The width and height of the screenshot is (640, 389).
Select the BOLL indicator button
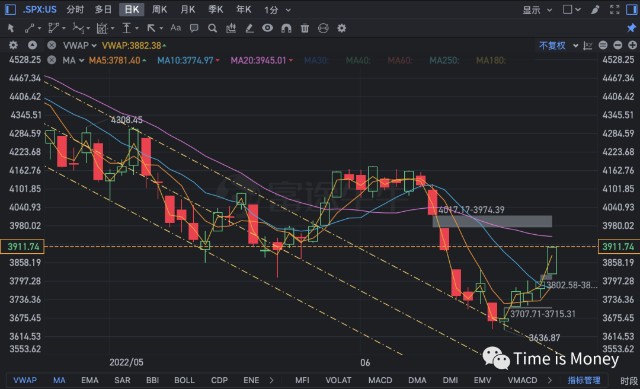tap(184, 380)
